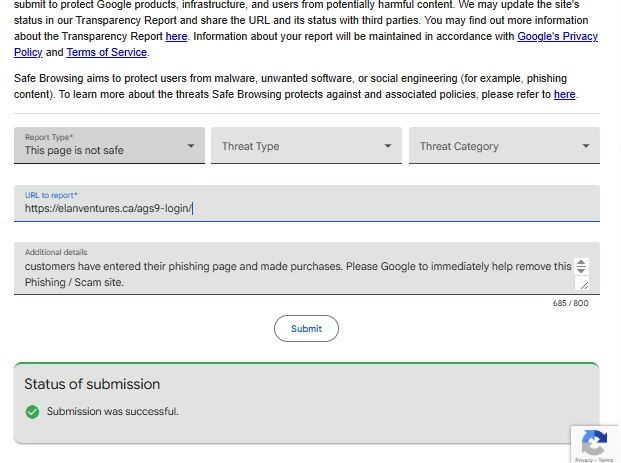Image resolution: width=621 pixels, height=463 pixels.
Task: Click the reCAPTCHA logo icon
Action: 594,443
